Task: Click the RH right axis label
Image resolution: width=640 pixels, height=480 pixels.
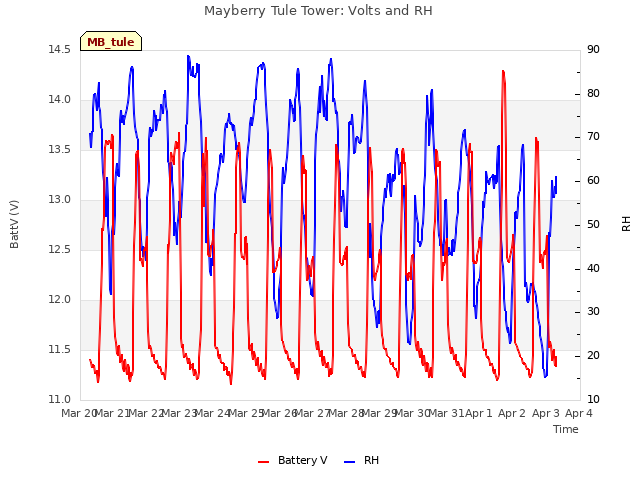Action: coord(626,224)
